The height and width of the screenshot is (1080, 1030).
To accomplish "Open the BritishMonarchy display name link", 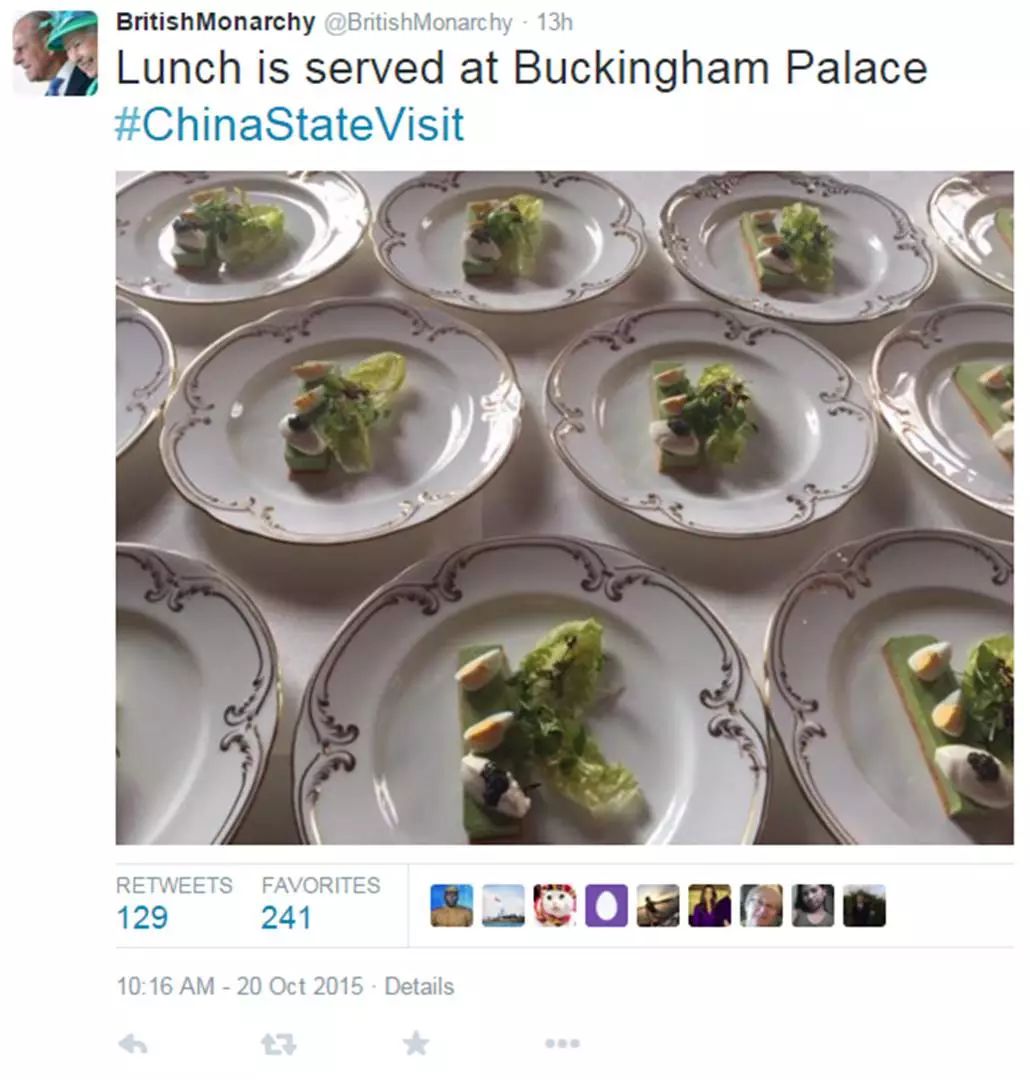I will (x=216, y=22).
